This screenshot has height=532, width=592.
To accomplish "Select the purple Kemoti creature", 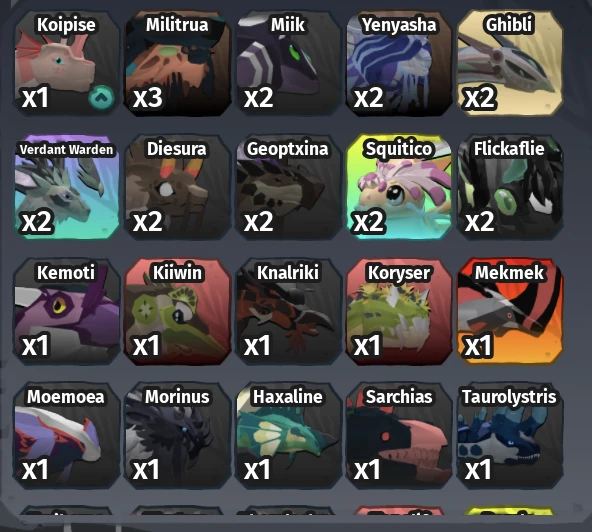I will [x=67, y=311].
